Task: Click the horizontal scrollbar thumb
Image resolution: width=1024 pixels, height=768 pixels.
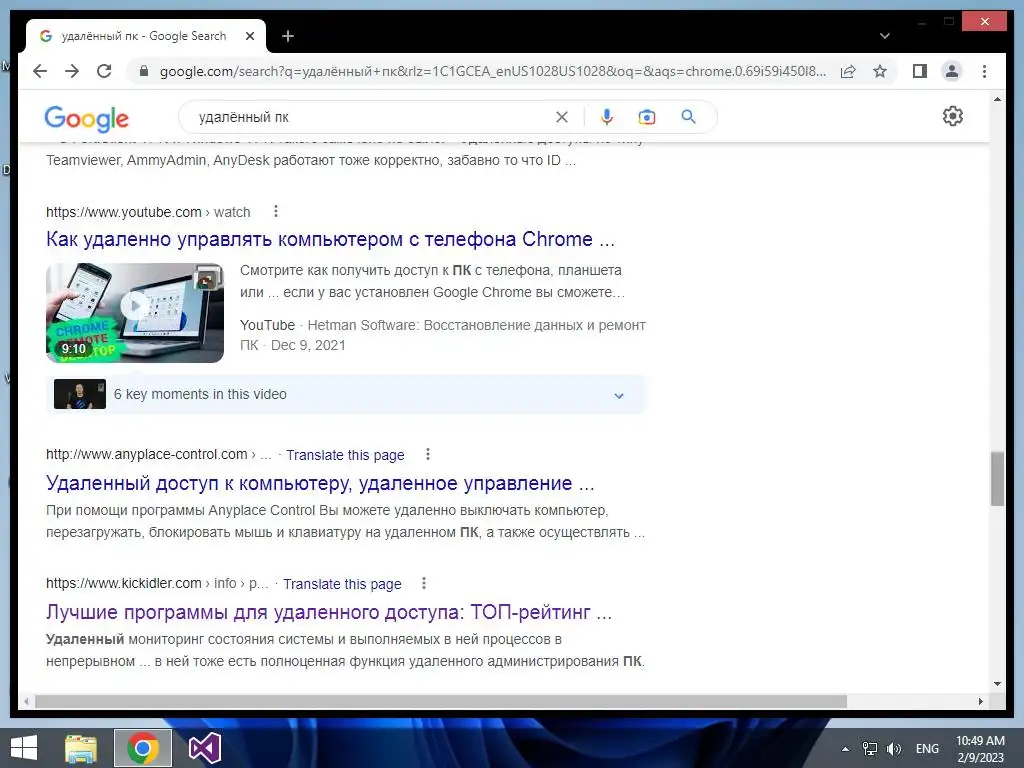Action: [x=441, y=701]
